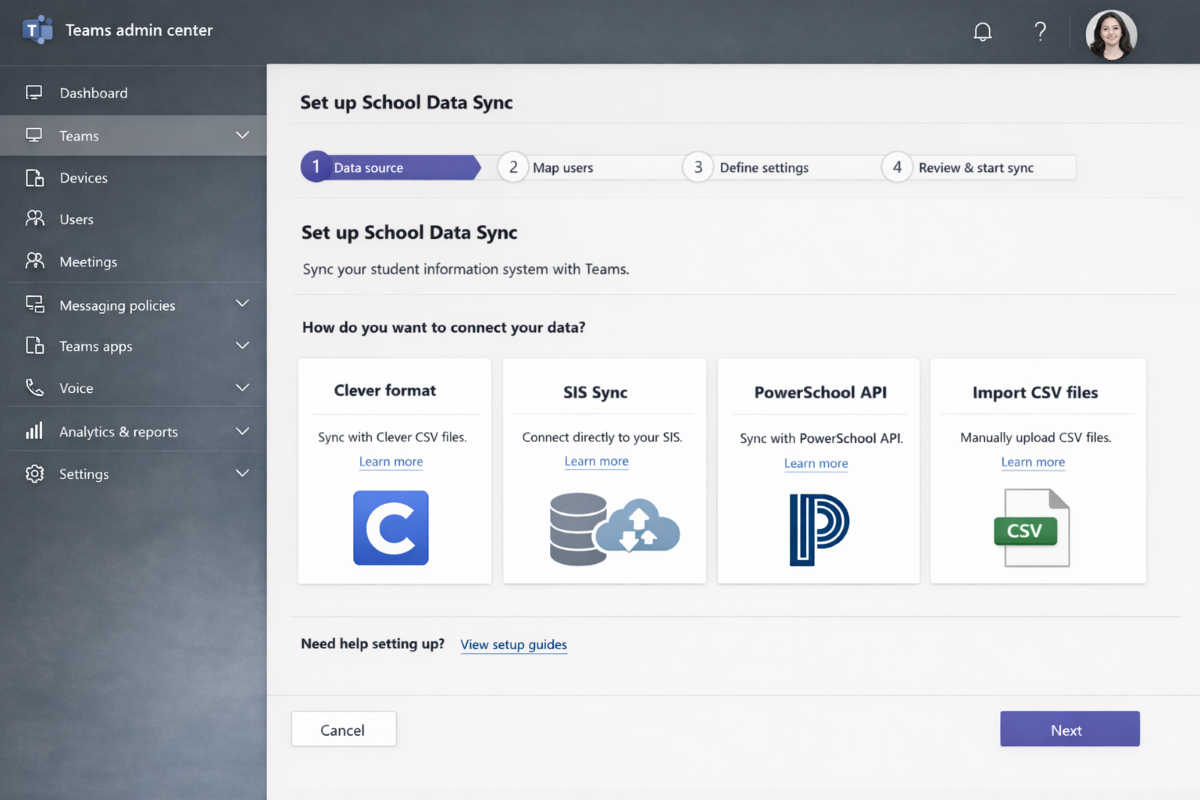
Task: Click 'Sync with PowerSchool API.' text
Action: tap(821, 439)
